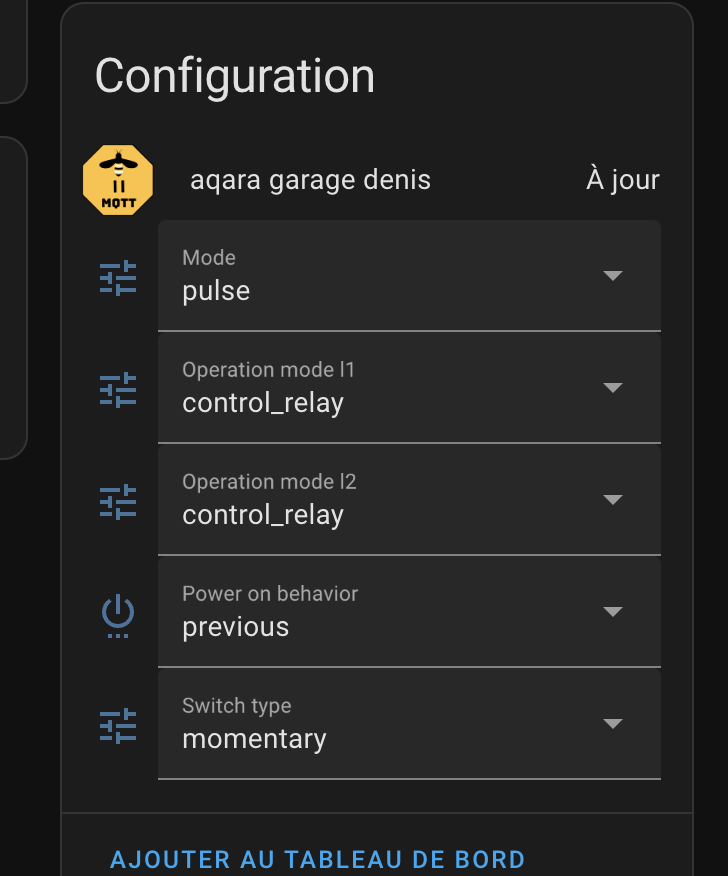This screenshot has width=728, height=876.
Task: Expand the Switch type dropdown arrow
Action: [613, 723]
